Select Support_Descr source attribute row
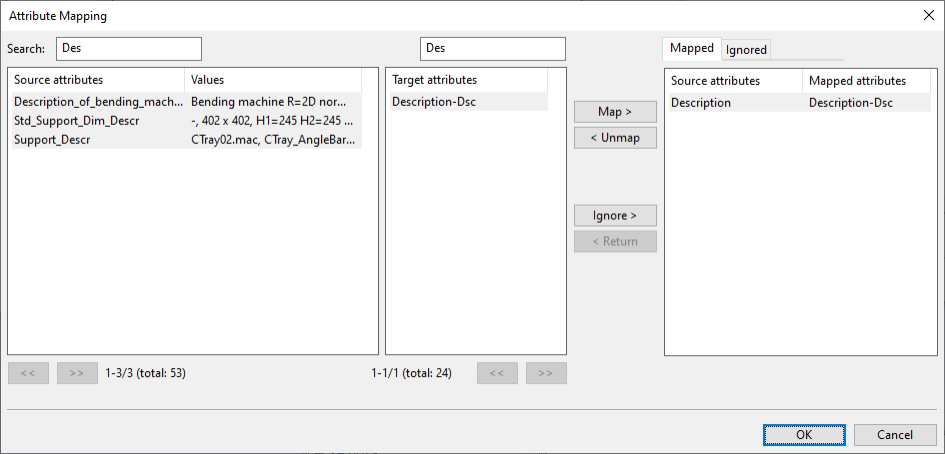Image resolution: width=945 pixels, height=454 pixels. 52,140
